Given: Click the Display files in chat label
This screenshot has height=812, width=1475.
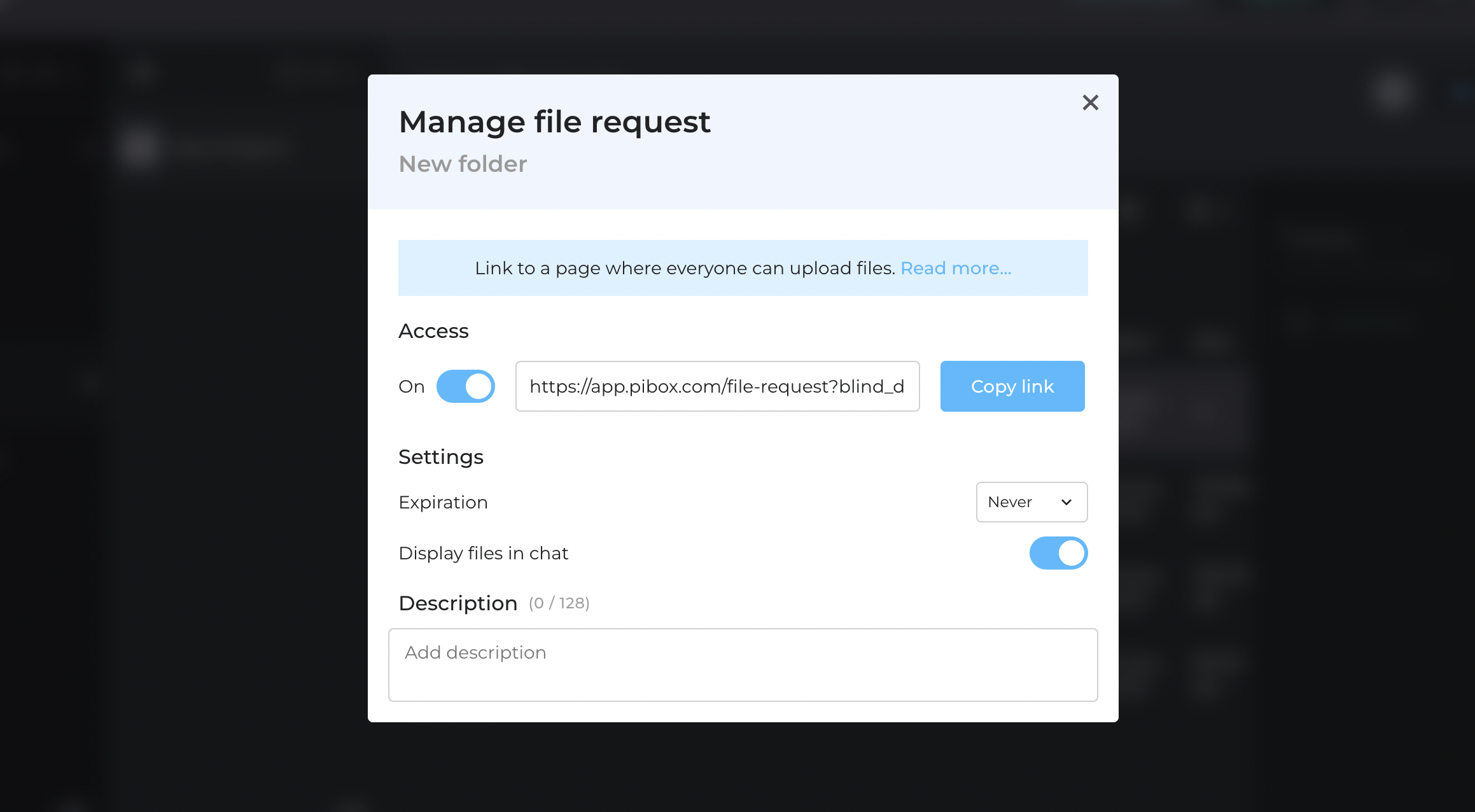Looking at the screenshot, I should pos(483,553).
